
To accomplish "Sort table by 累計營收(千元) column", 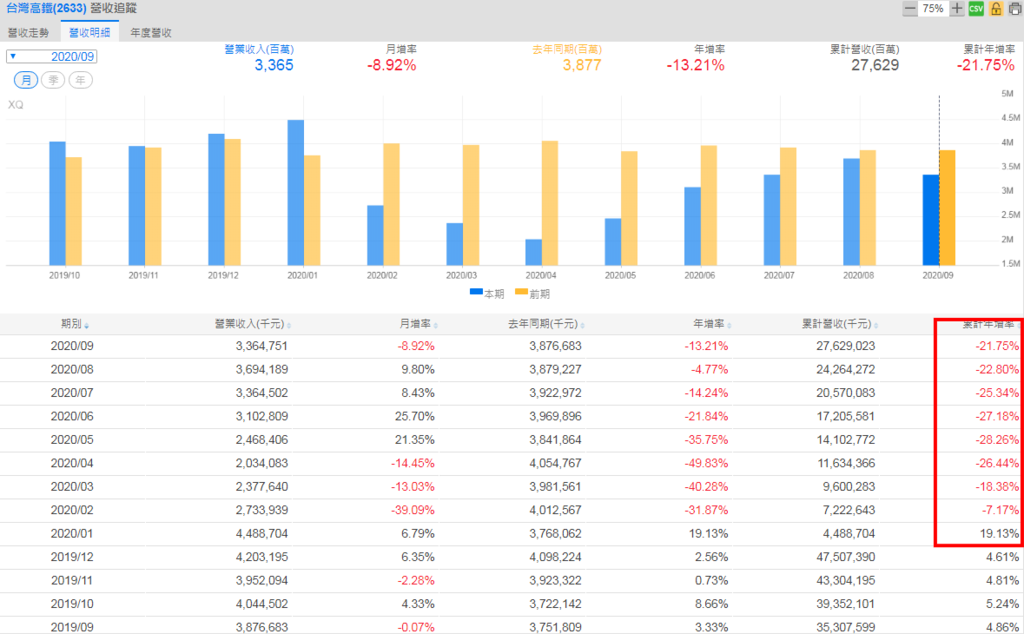I will [x=840, y=325].
